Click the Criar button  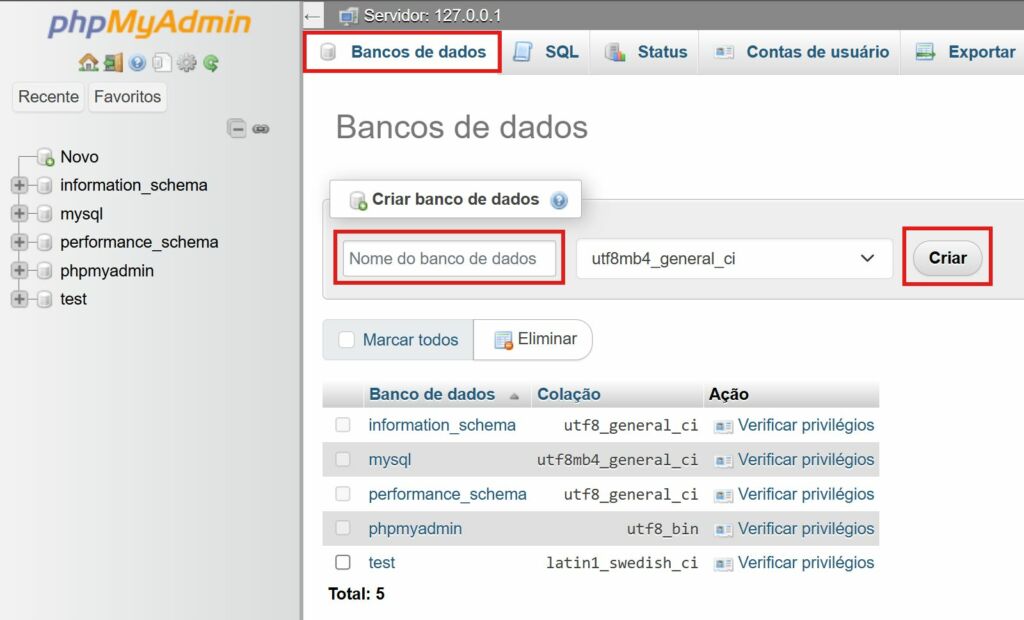948,258
